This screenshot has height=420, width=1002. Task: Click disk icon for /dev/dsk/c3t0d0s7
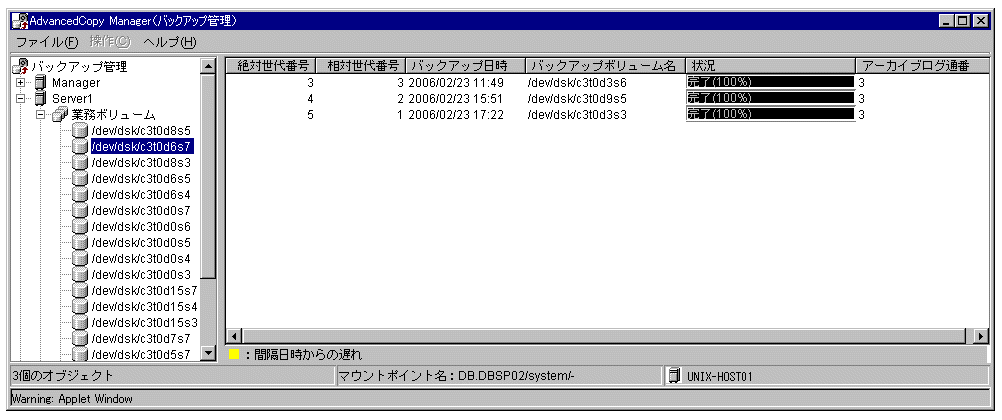tap(80, 210)
